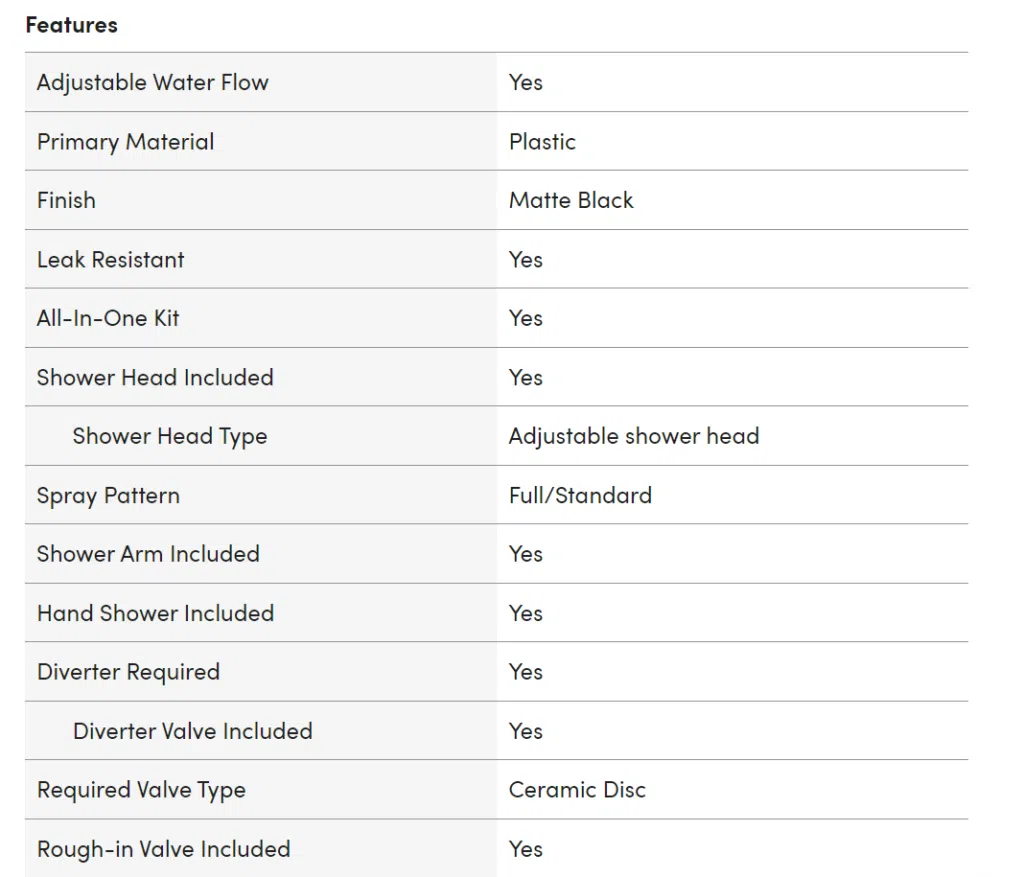Select the indented Shower Head Type label

pyautogui.click(x=170, y=437)
